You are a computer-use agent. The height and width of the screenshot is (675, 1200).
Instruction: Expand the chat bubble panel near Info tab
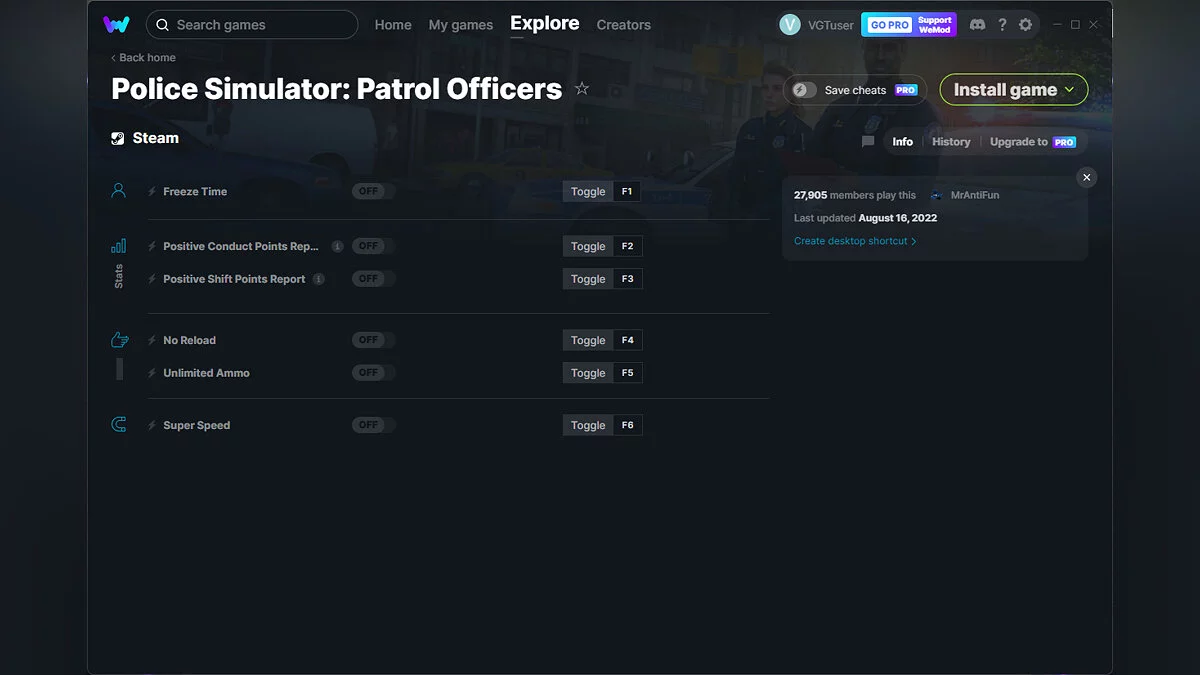(867, 141)
